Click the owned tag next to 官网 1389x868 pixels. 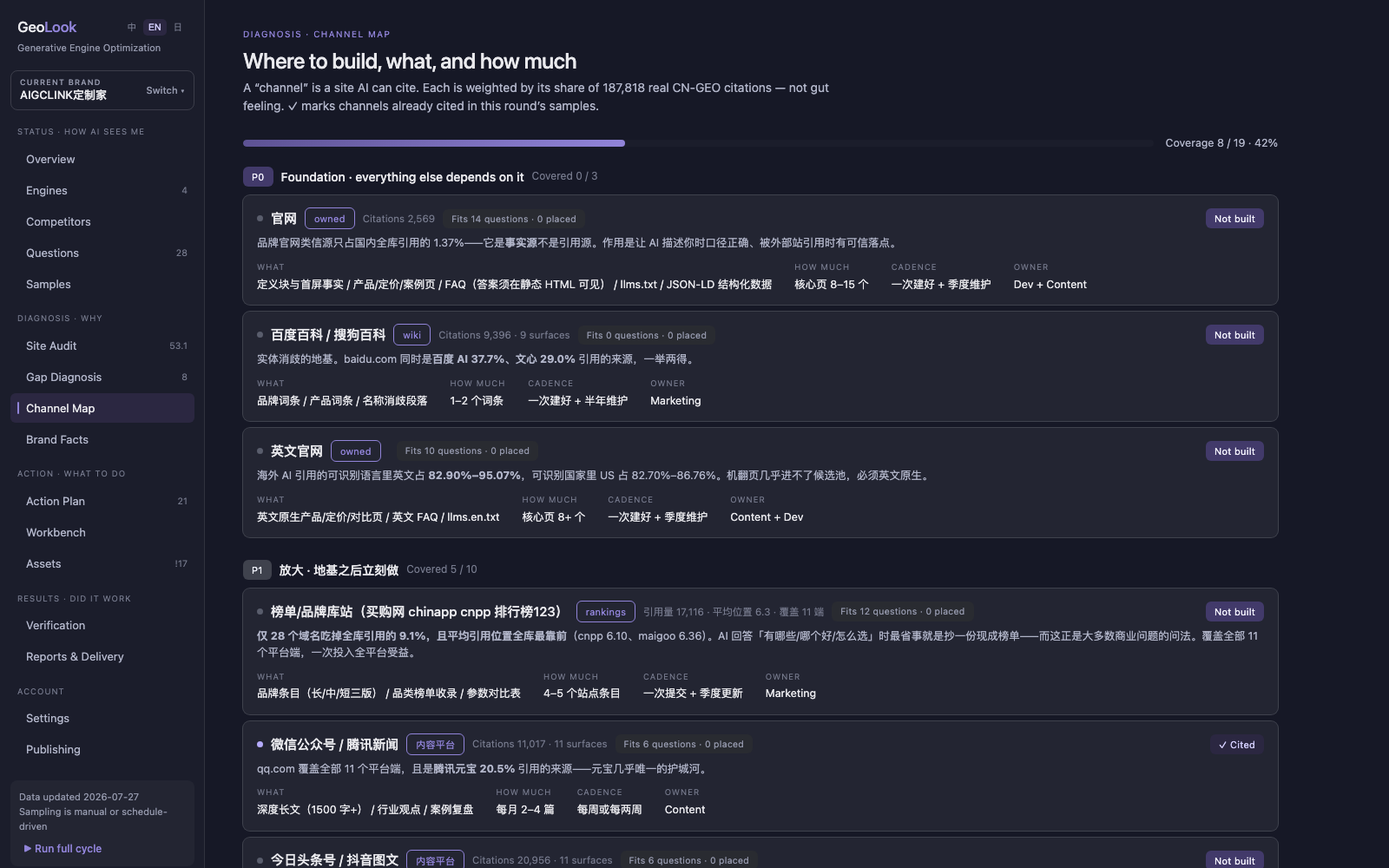coord(330,219)
